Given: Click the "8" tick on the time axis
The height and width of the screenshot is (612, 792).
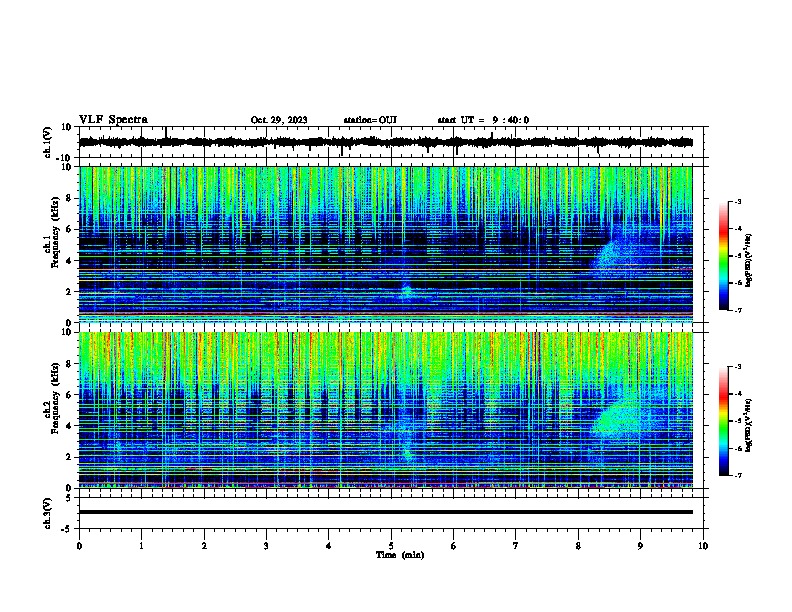Looking at the screenshot, I should coord(578,546).
